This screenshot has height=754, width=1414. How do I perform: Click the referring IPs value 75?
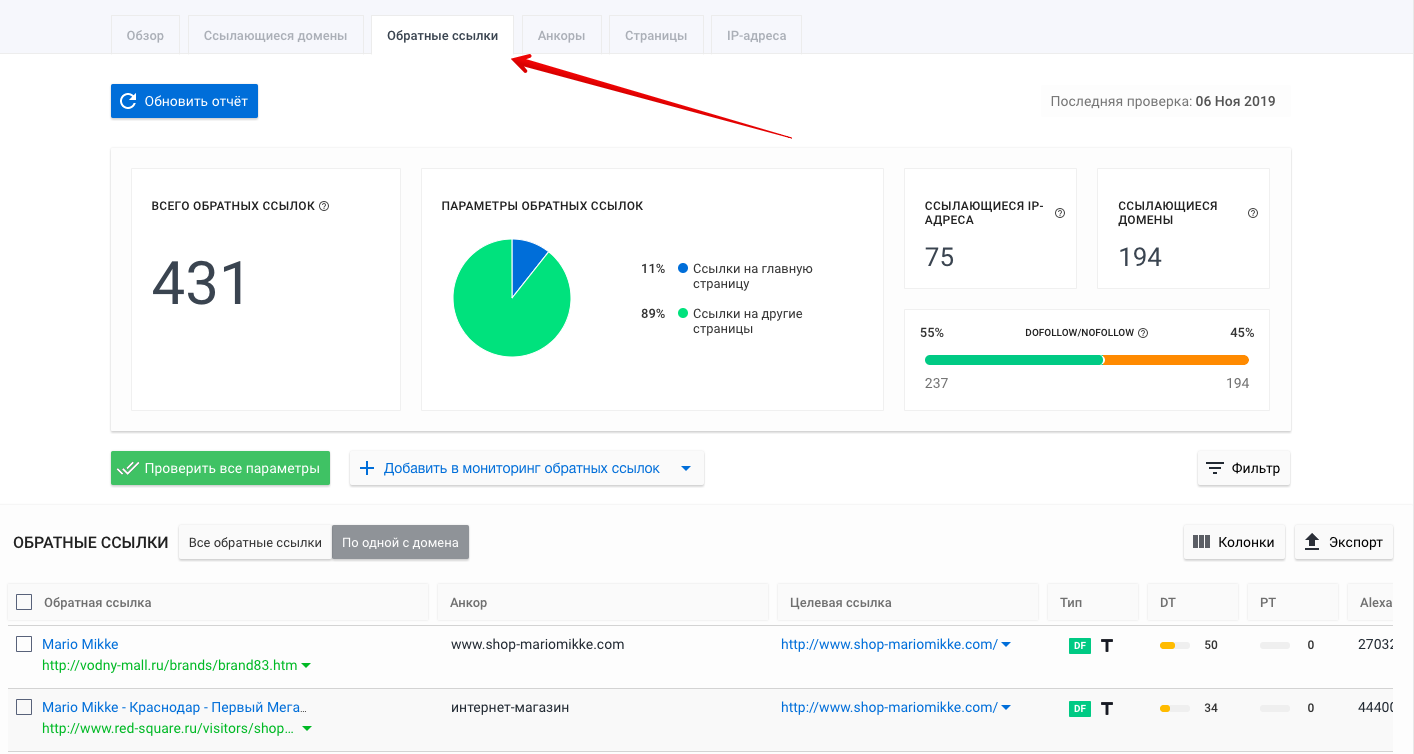(x=940, y=257)
